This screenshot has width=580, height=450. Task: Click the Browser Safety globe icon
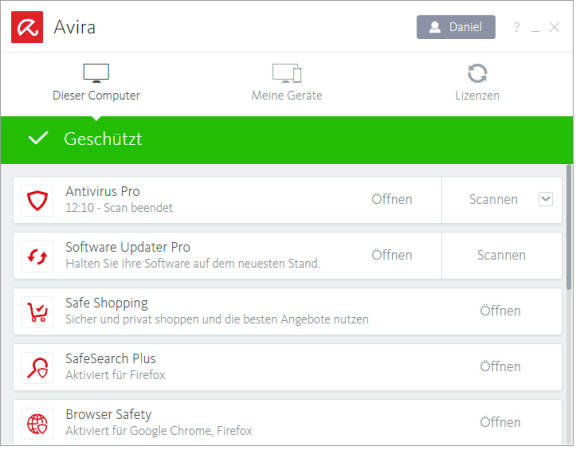[x=37, y=423]
